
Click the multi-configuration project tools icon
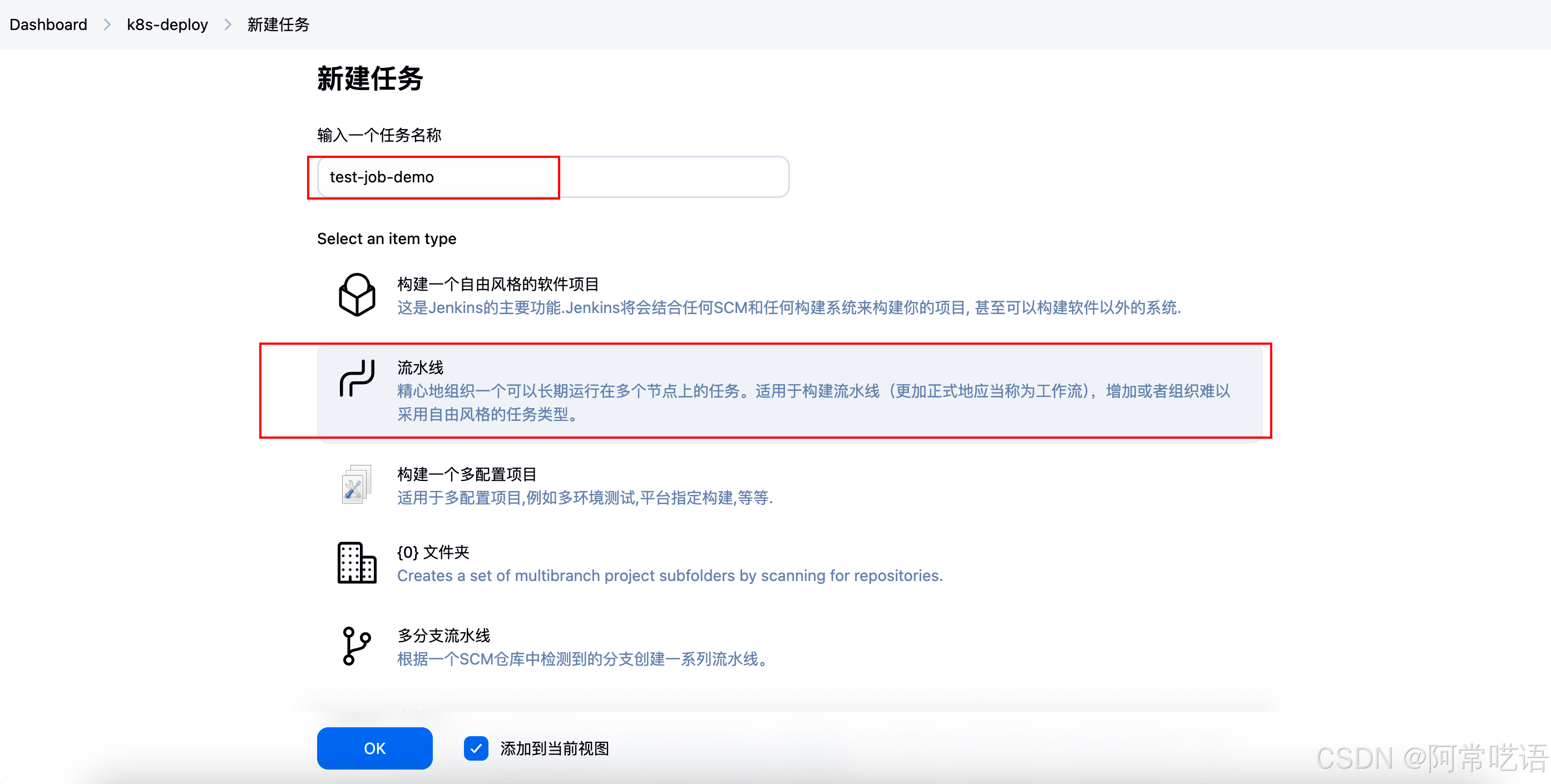point(357,485)
